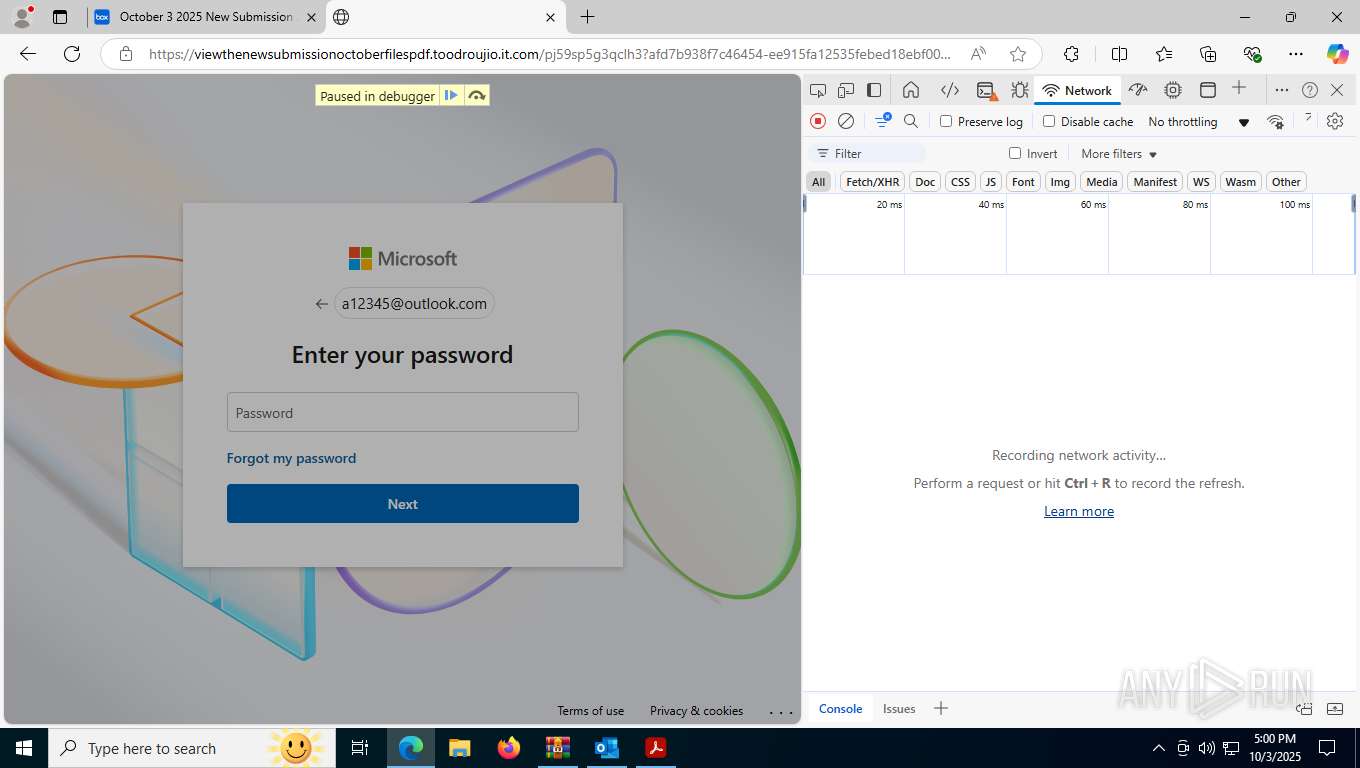The image size is (1360, 768).
Task: Click the browser address bar URL
Action: 549,54
